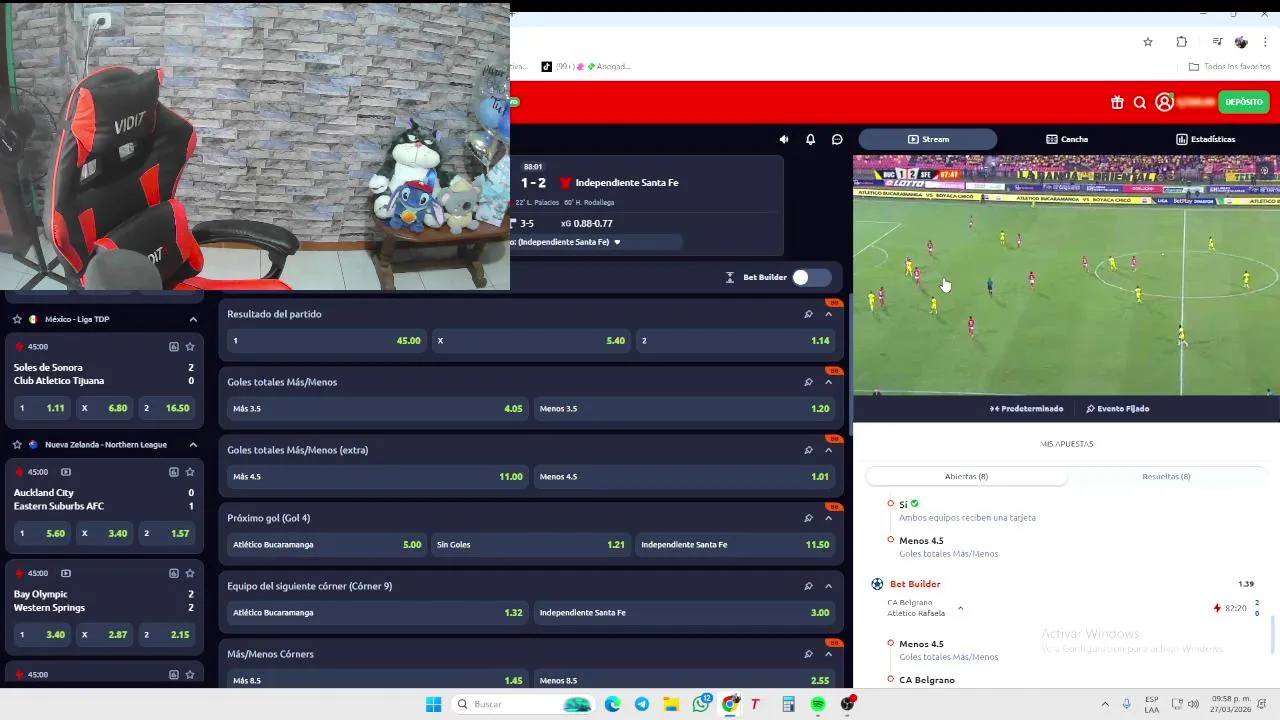
Task: Open the site search magnifier
Action: (1140, 102)
